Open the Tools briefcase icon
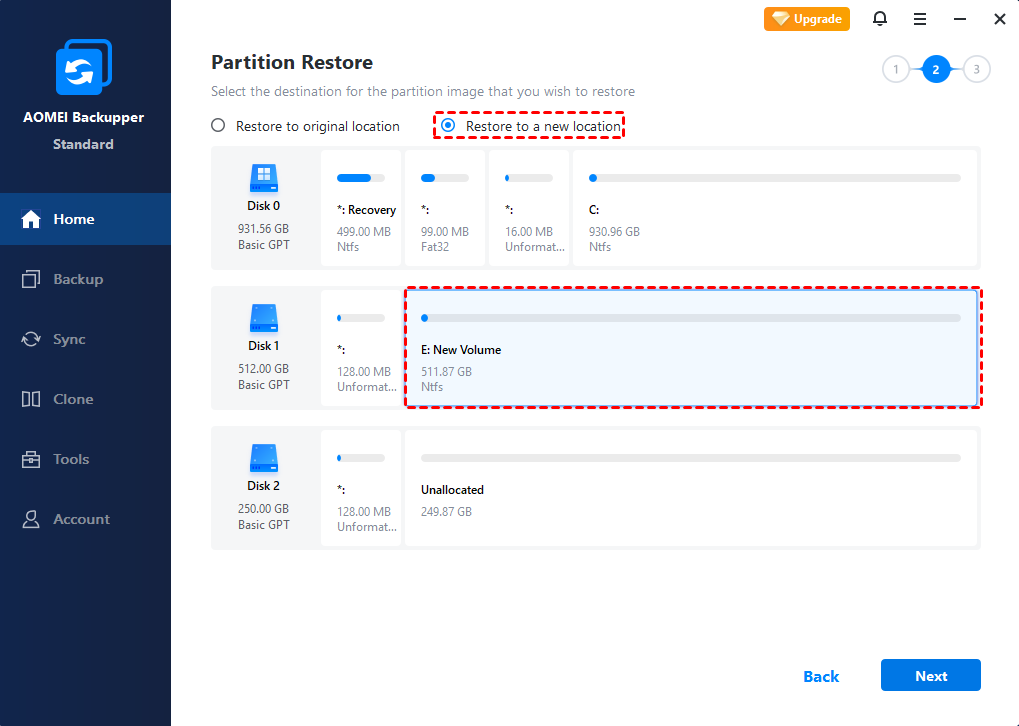 click(x=31, y=459)
